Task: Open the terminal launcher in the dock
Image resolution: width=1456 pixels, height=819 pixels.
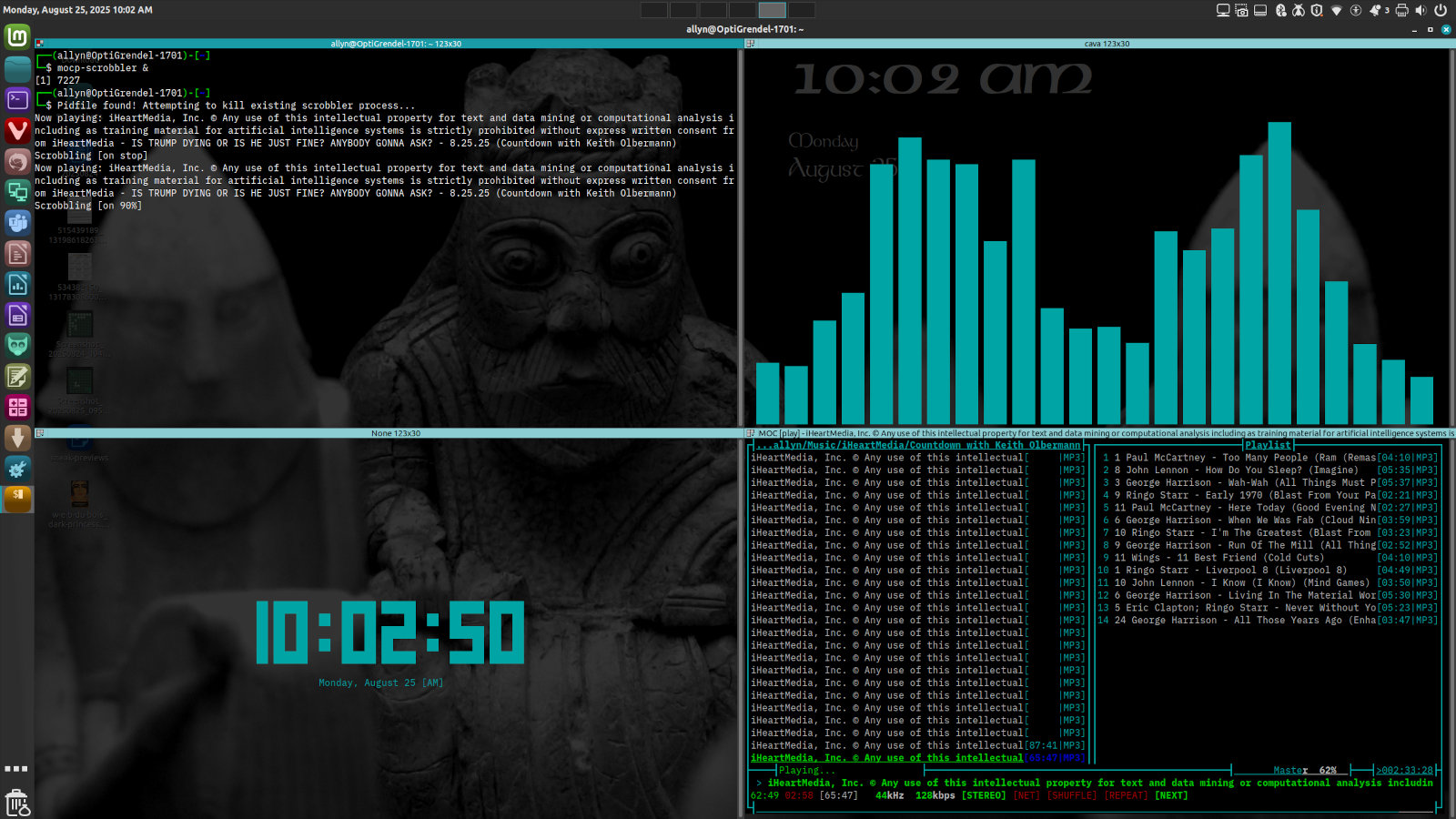Action: pos(17,99)
